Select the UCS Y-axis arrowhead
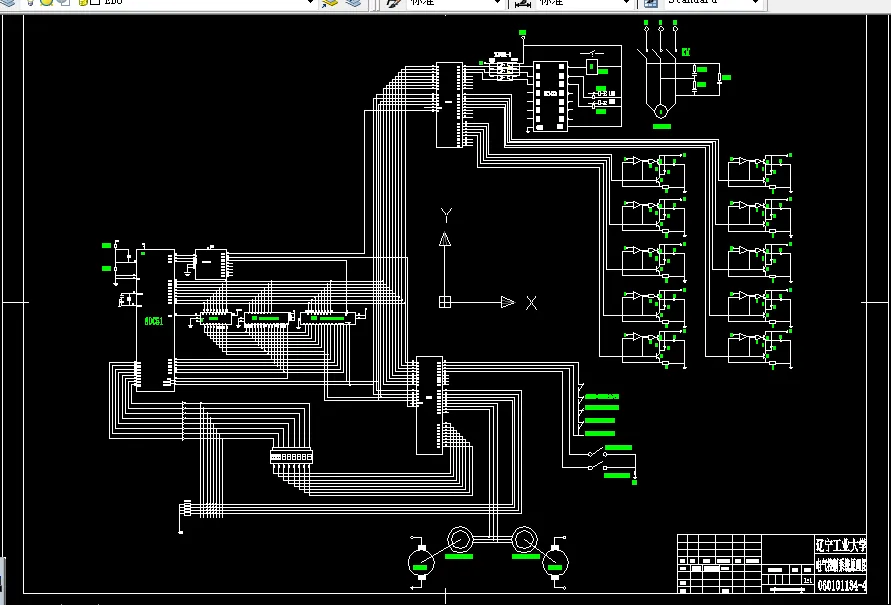This screenshot has width=891, height=605. (445, 239)
